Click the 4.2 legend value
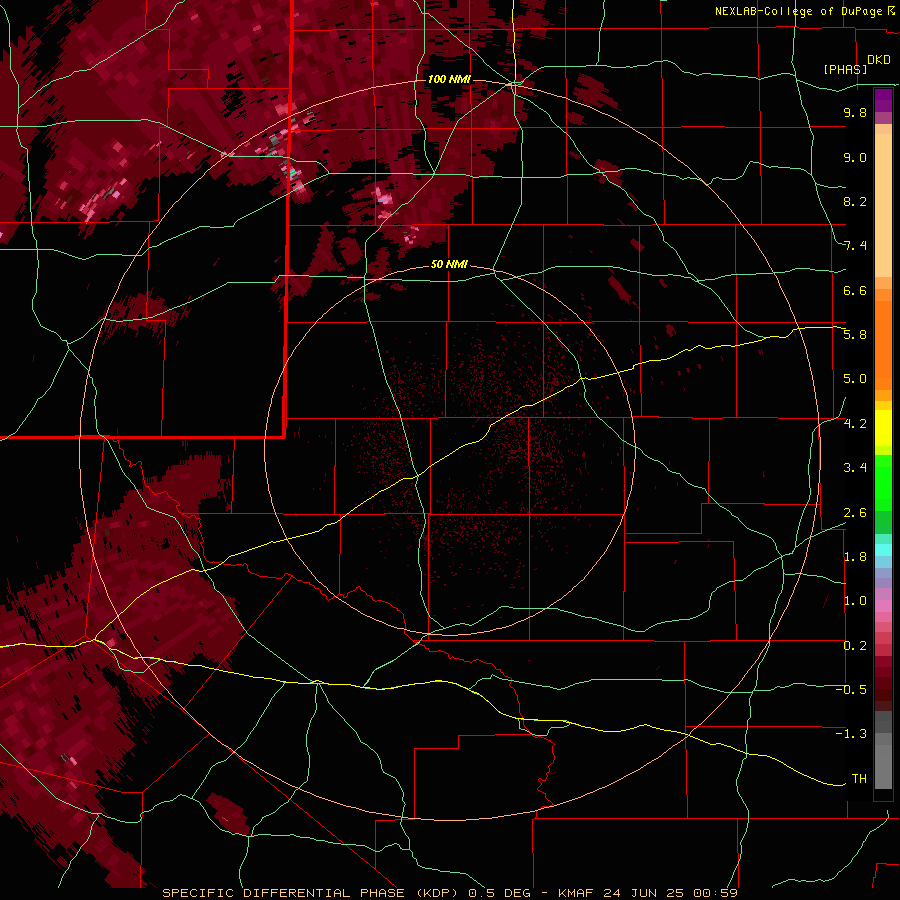This screenshot has height=900, width=900. click(855, 424)
